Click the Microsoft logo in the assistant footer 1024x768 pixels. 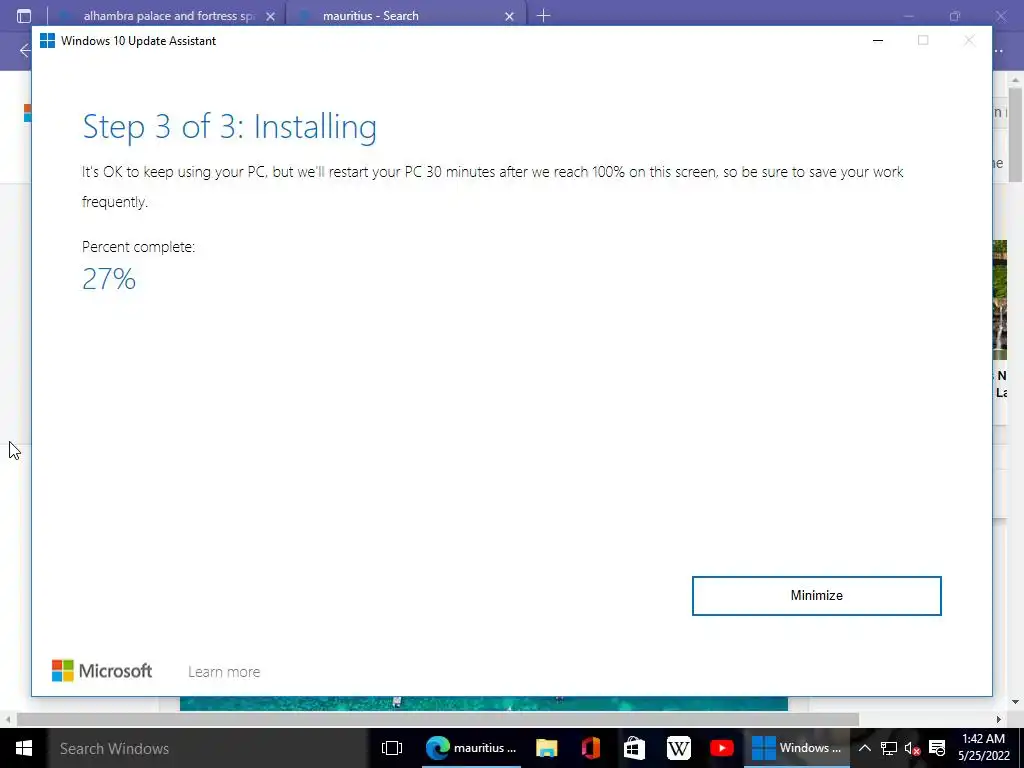(102, 671)
